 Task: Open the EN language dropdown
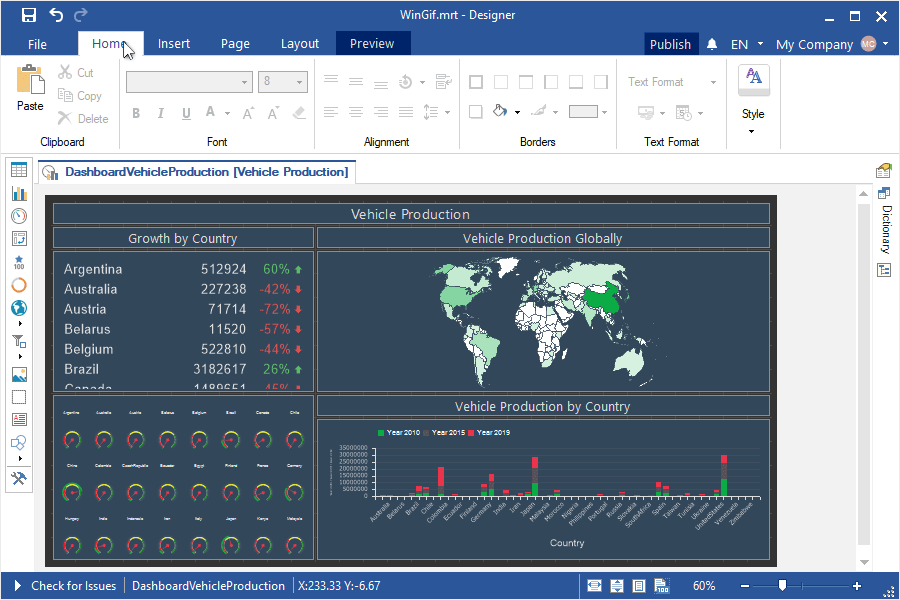(747, 44)
